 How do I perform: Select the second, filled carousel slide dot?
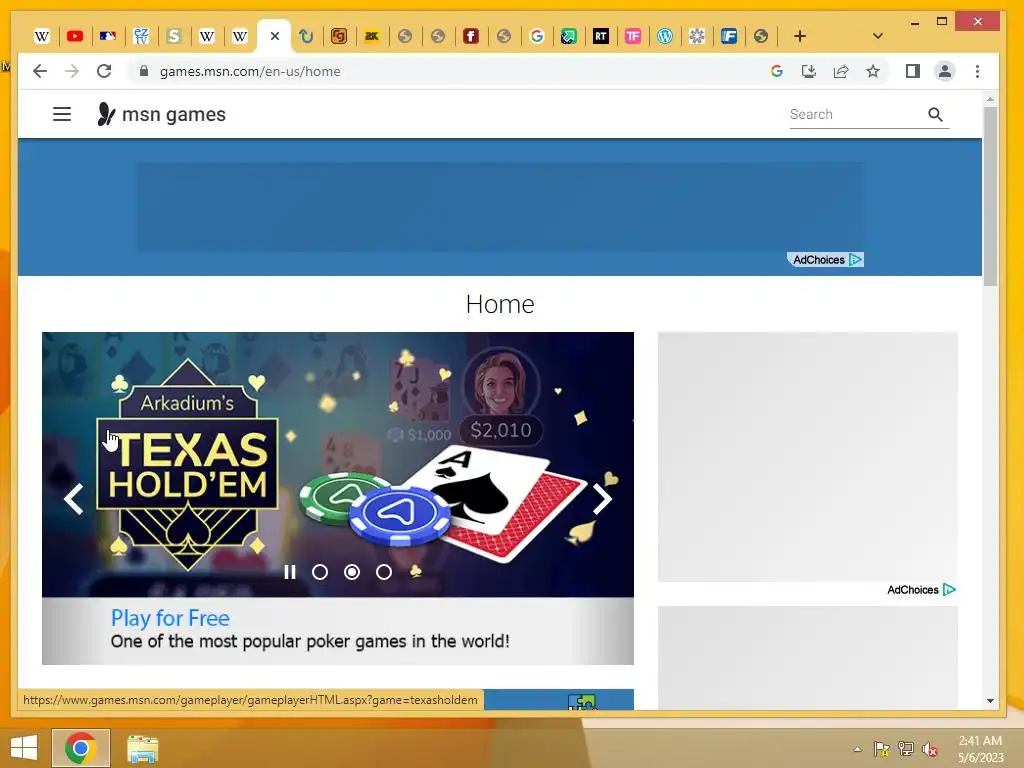pyautogui.click(x=352, y=572)
